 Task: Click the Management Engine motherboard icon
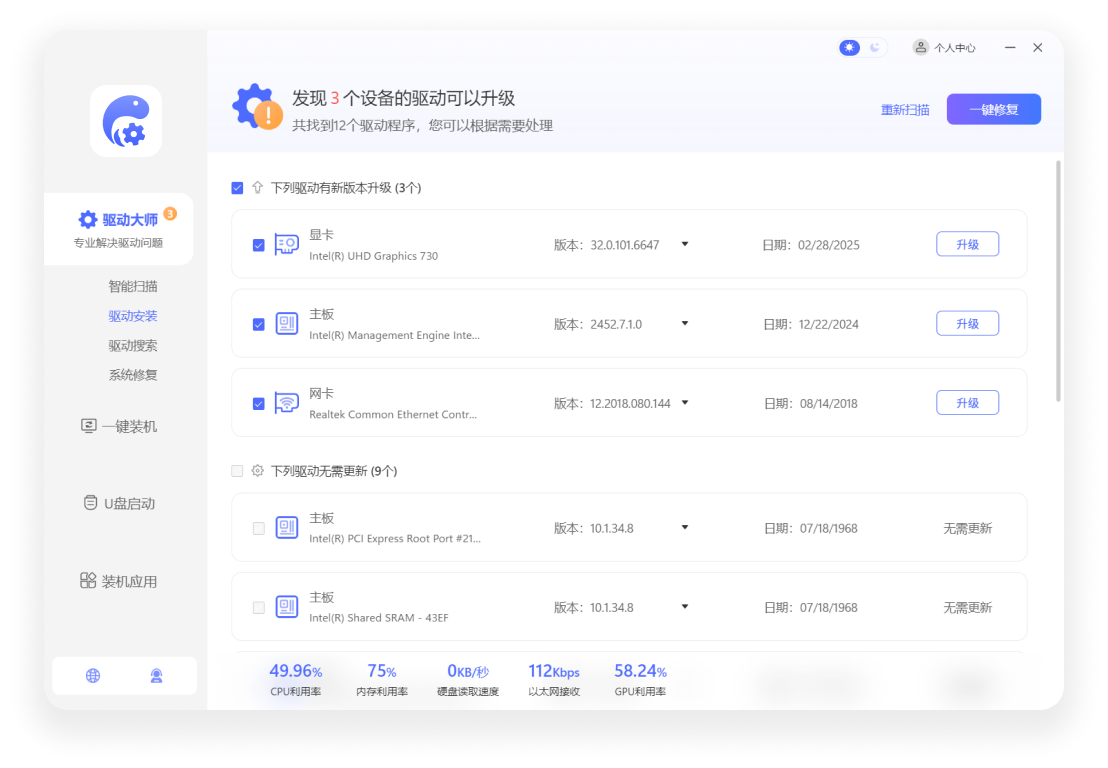coord(286,324)
